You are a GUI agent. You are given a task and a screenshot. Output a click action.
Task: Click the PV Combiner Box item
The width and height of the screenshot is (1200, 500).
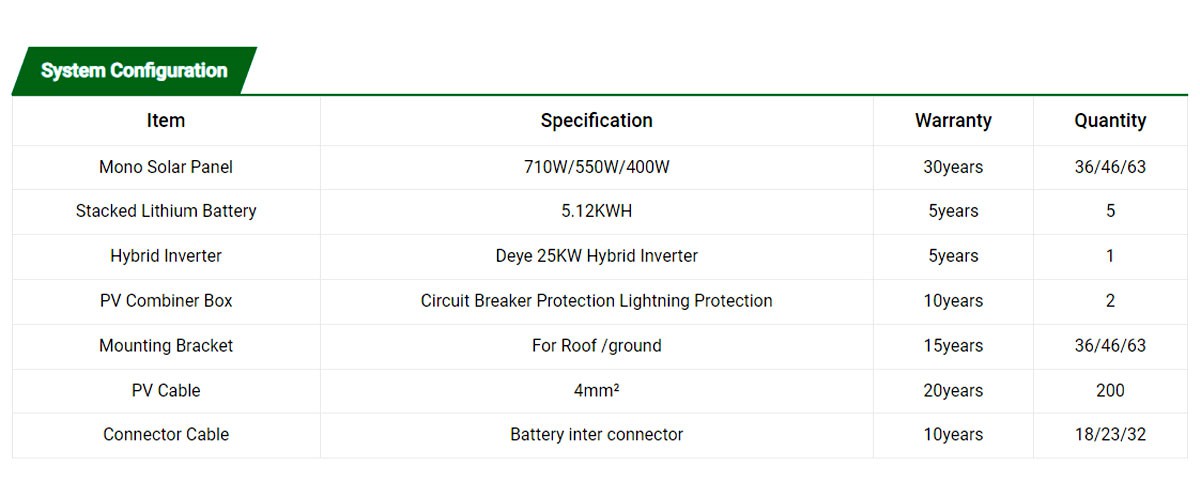(166, 301)
